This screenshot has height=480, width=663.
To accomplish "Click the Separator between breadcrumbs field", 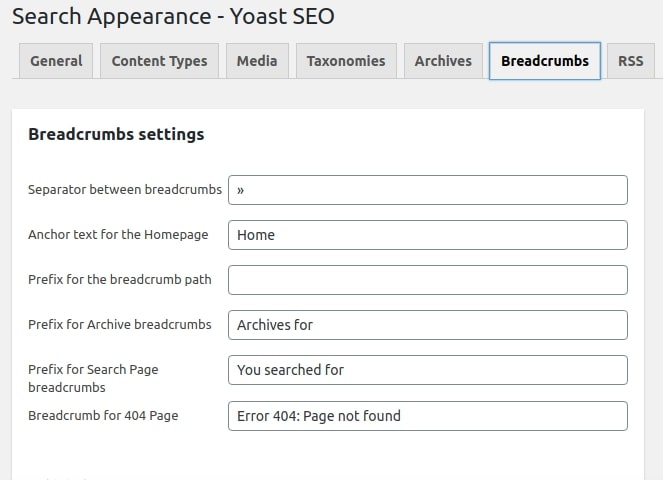I will point(427,190).
